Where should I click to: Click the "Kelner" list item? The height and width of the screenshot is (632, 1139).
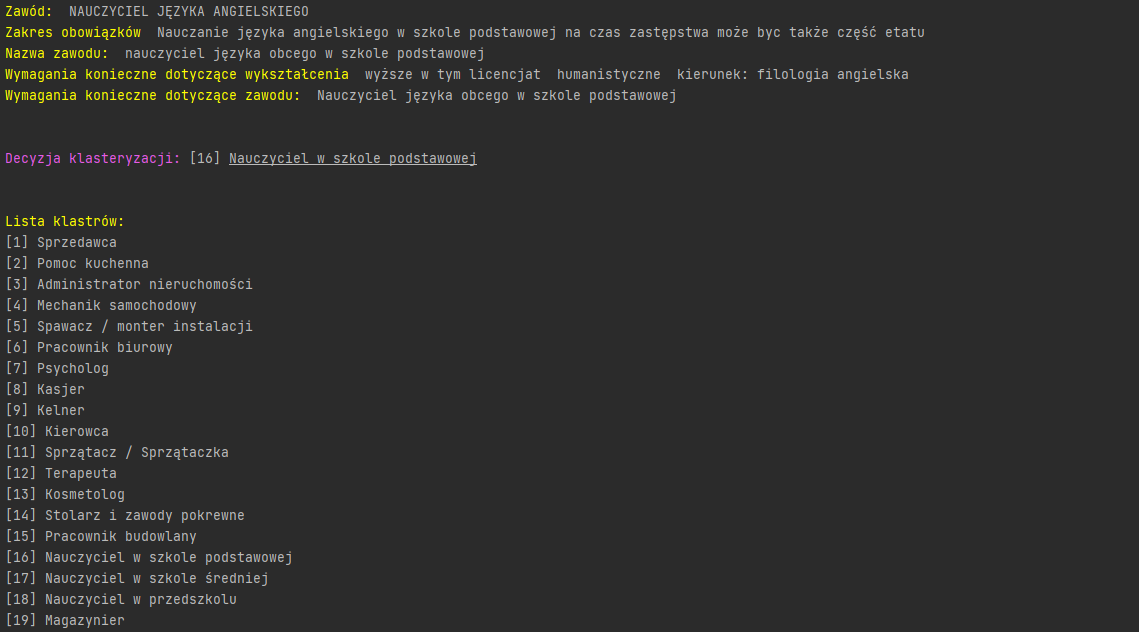coord(60,411)
